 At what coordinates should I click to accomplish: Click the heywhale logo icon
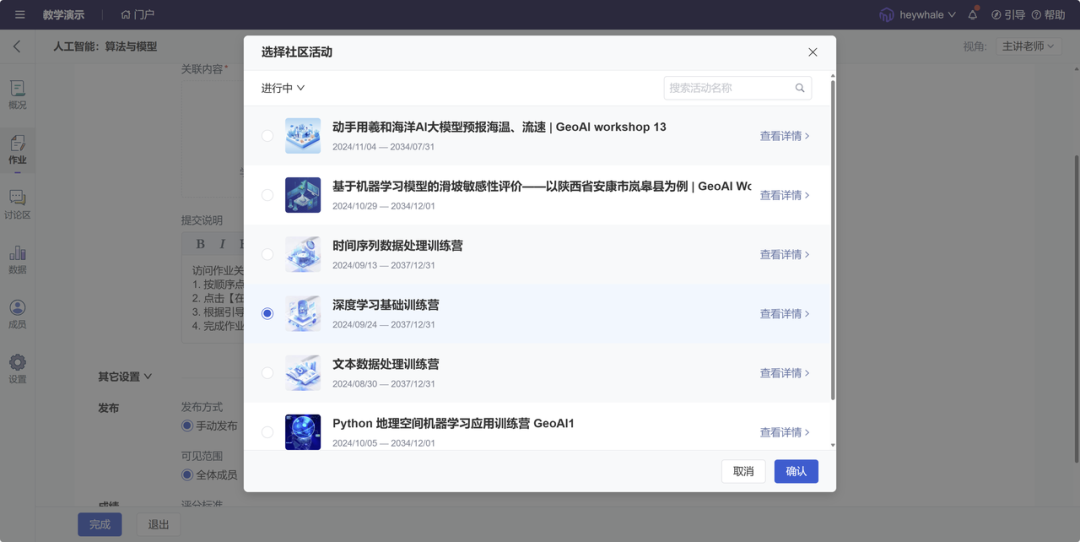point(886,14)
